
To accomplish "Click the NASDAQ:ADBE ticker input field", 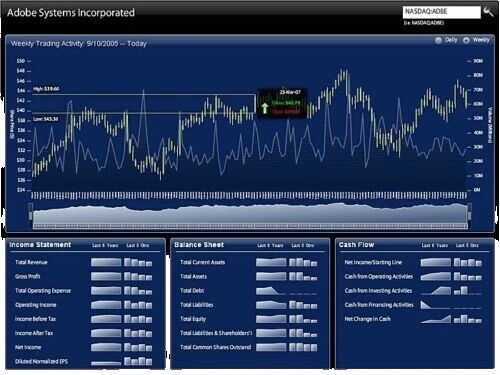I will [442, 12].
